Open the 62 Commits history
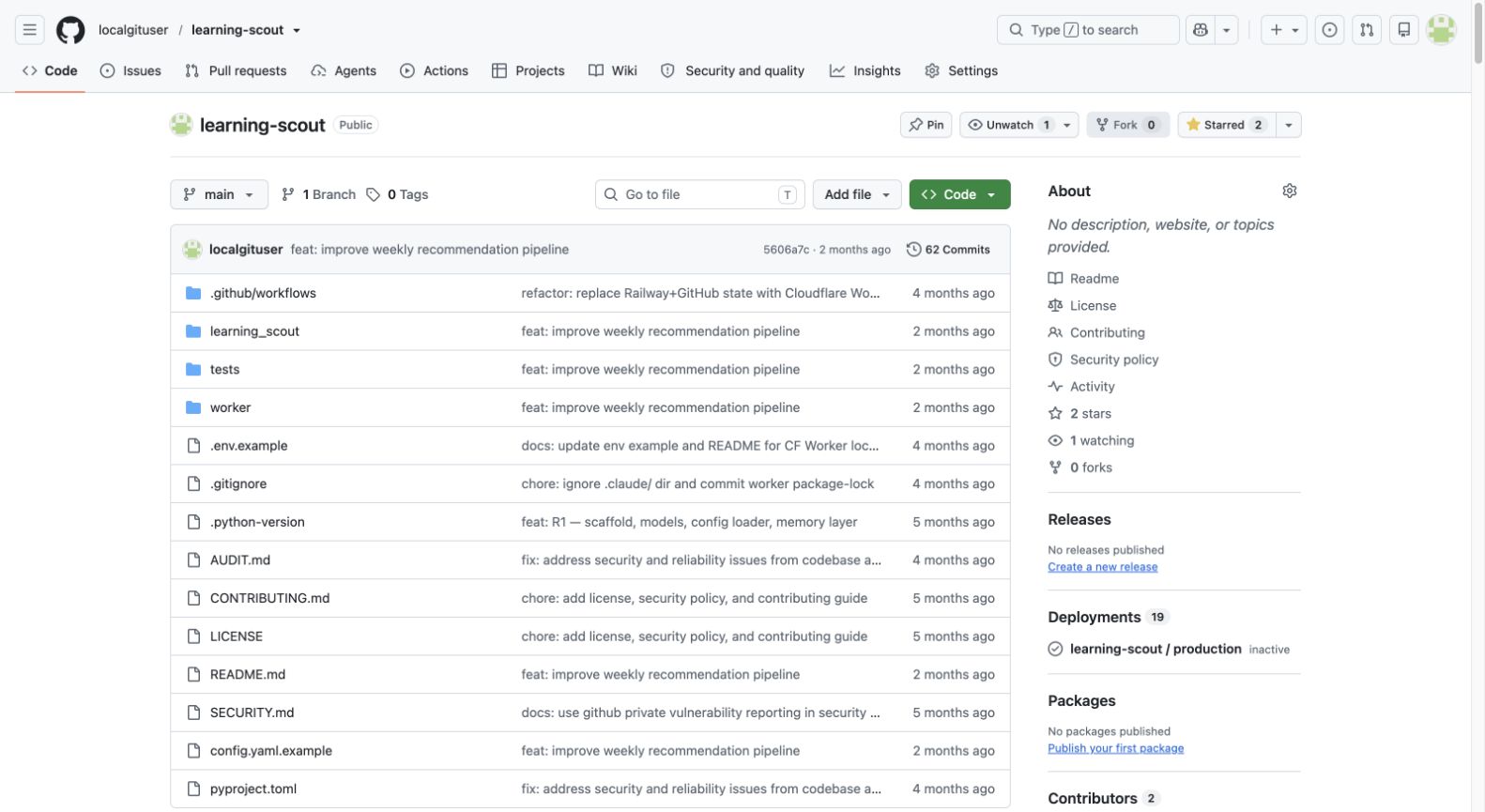This screenshot has height=812, width=1485. coord(948,250)
